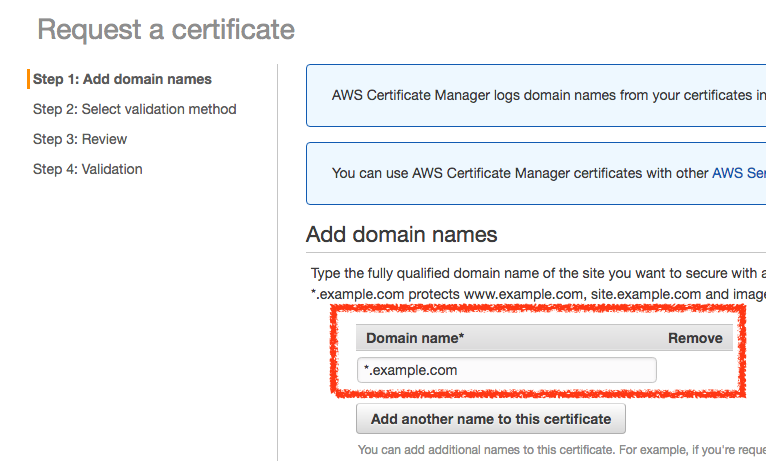Click the 'You can add additional names' hint

tap(560, 450)
